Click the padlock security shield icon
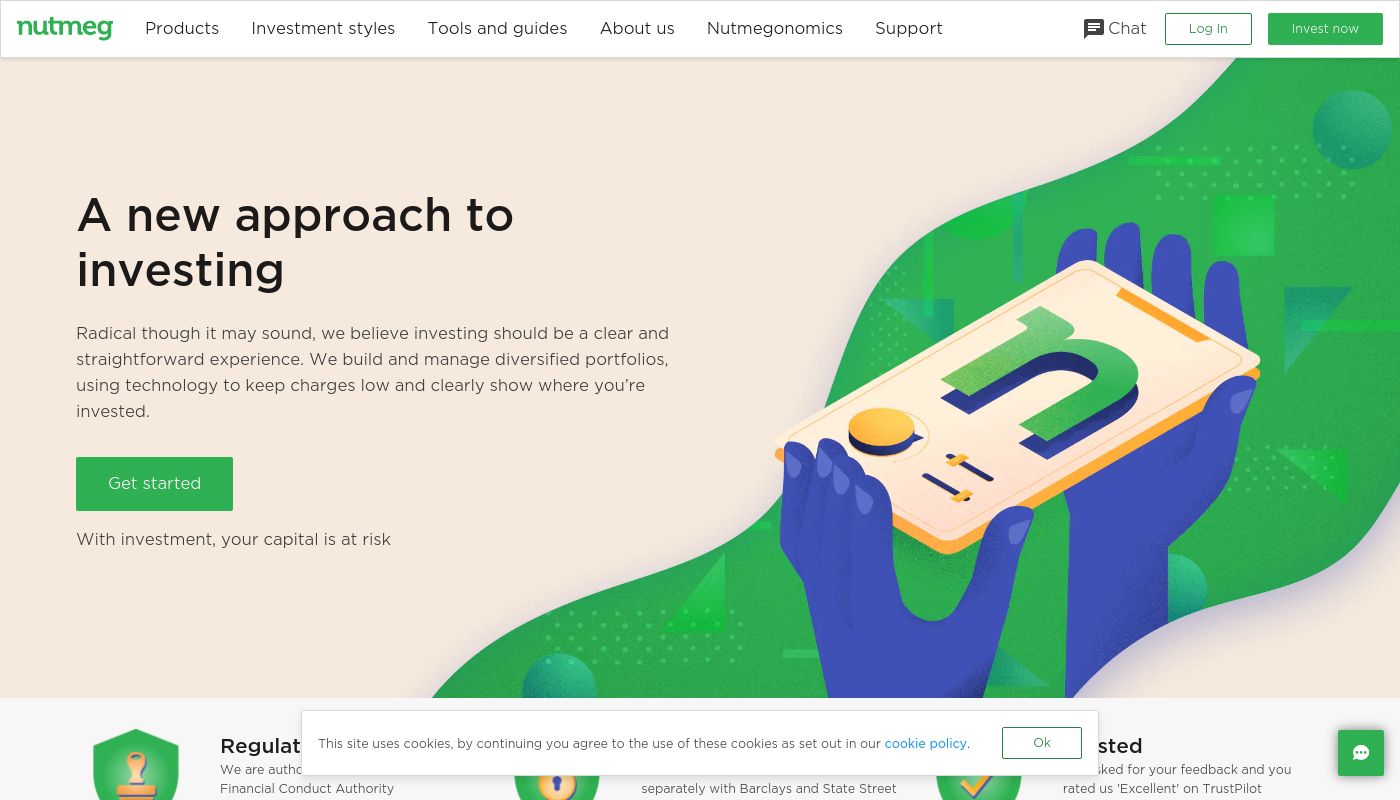This screenshot has width=1400, height=800. click(556, 787)
